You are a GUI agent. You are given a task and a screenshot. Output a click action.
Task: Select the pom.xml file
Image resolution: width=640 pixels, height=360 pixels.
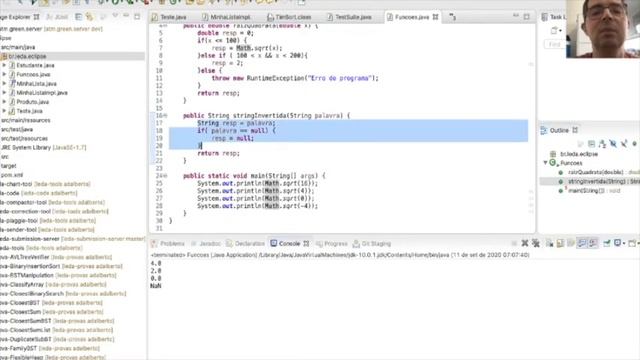pyautogui.click(x=11, y=175)
